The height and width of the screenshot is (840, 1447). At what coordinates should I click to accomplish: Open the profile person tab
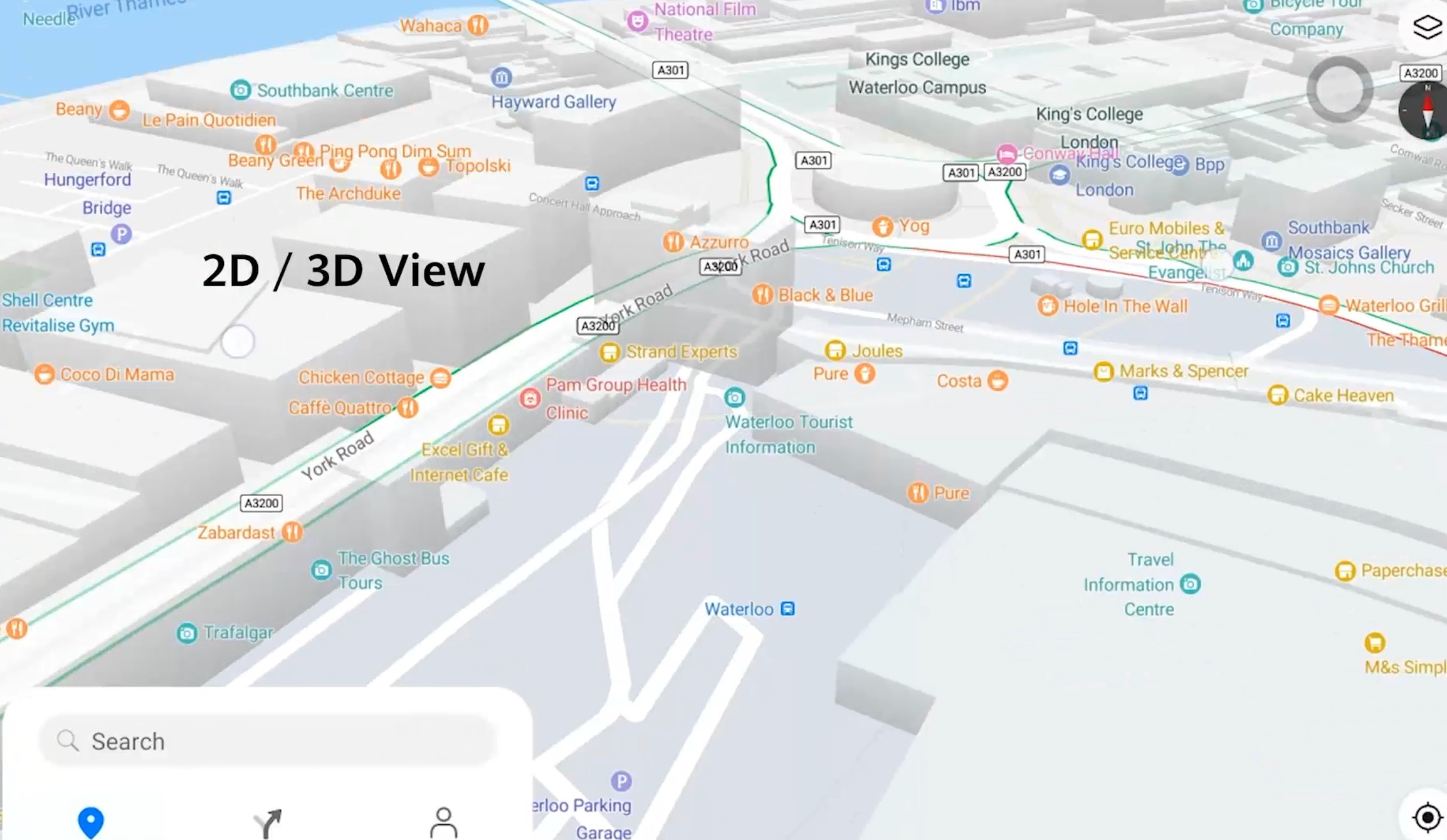443,823
